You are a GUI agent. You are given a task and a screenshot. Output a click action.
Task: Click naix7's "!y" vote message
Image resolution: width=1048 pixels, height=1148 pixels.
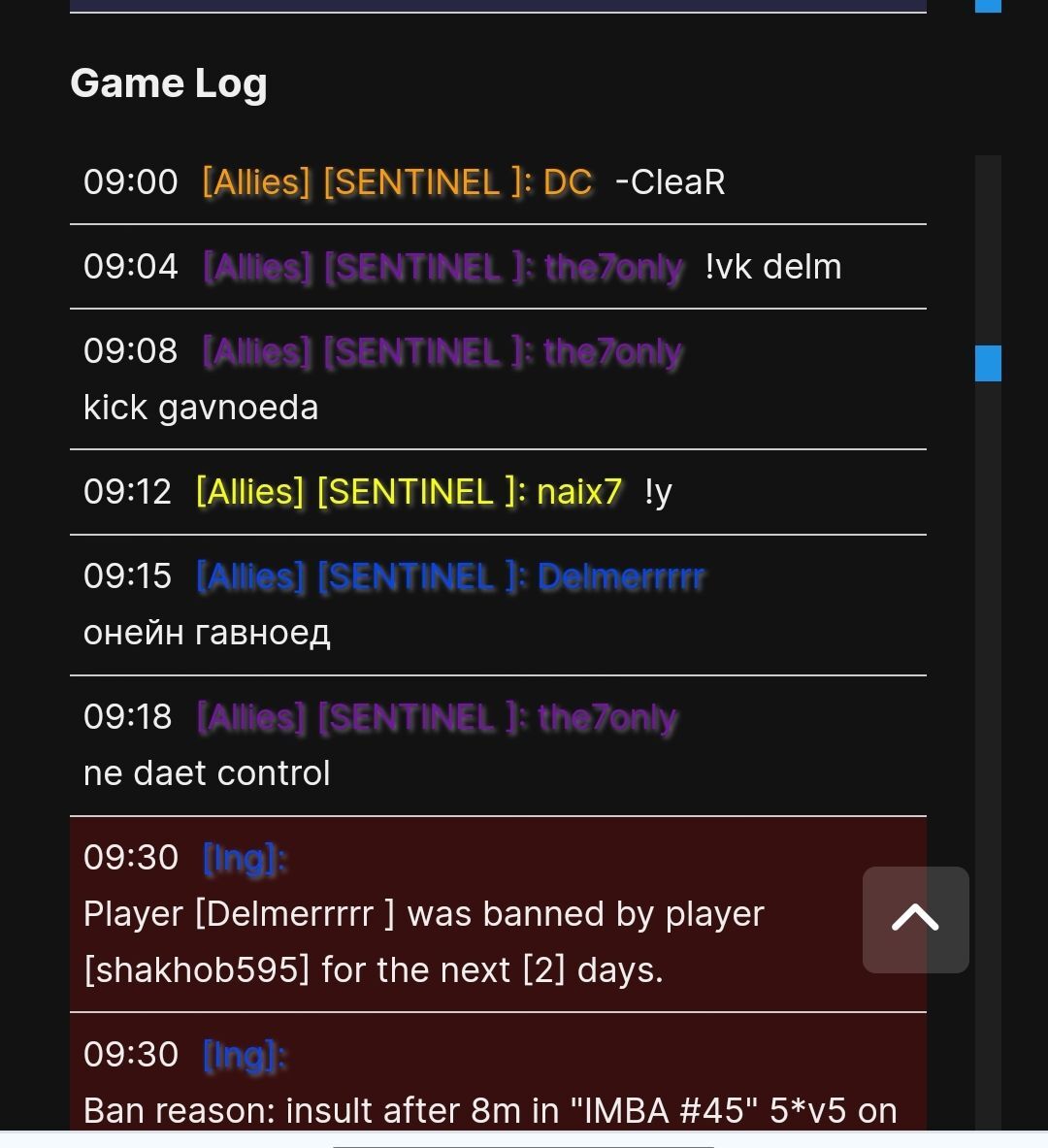pos(658,492)
